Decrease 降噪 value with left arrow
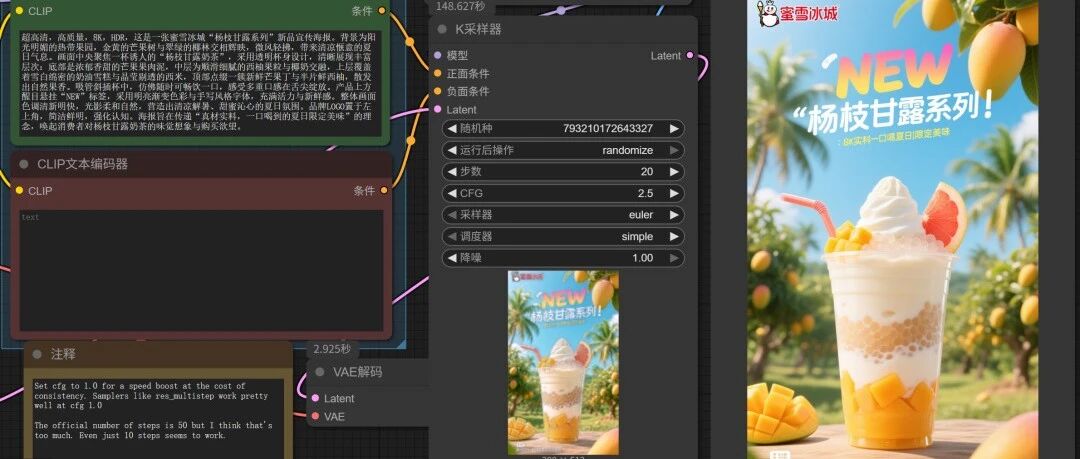1080x459 pixels. click(x=452, y=258)
